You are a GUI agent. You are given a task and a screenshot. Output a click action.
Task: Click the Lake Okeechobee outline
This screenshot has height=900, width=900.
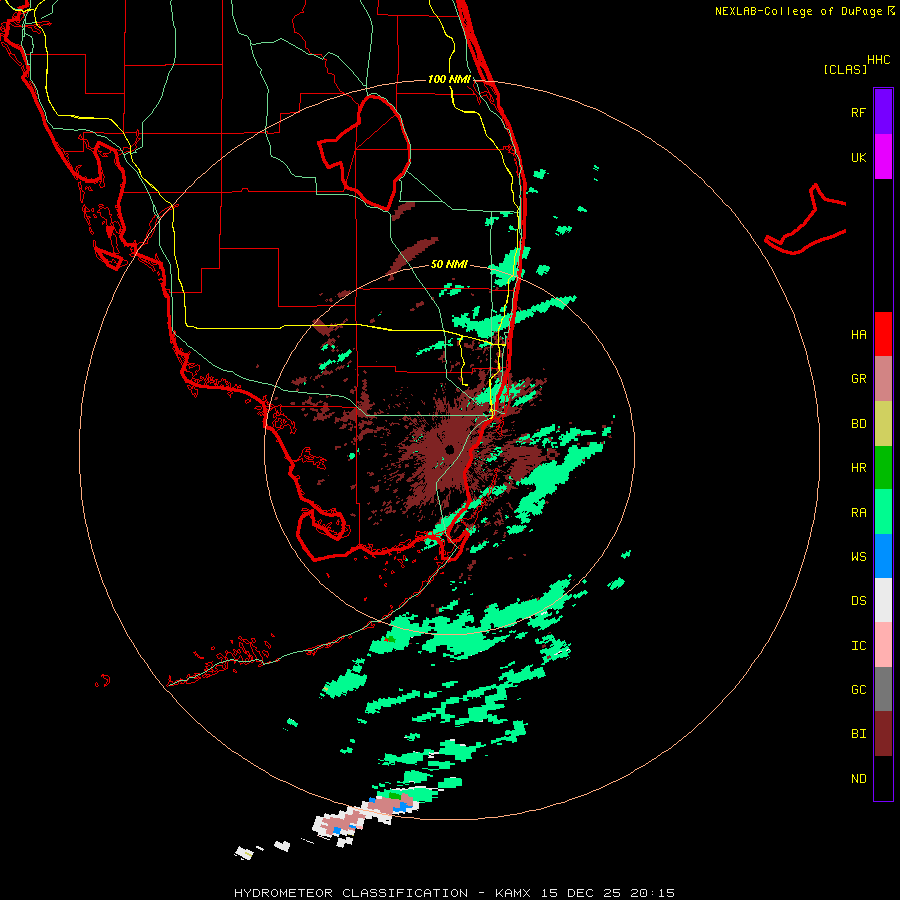pos(365,152)
